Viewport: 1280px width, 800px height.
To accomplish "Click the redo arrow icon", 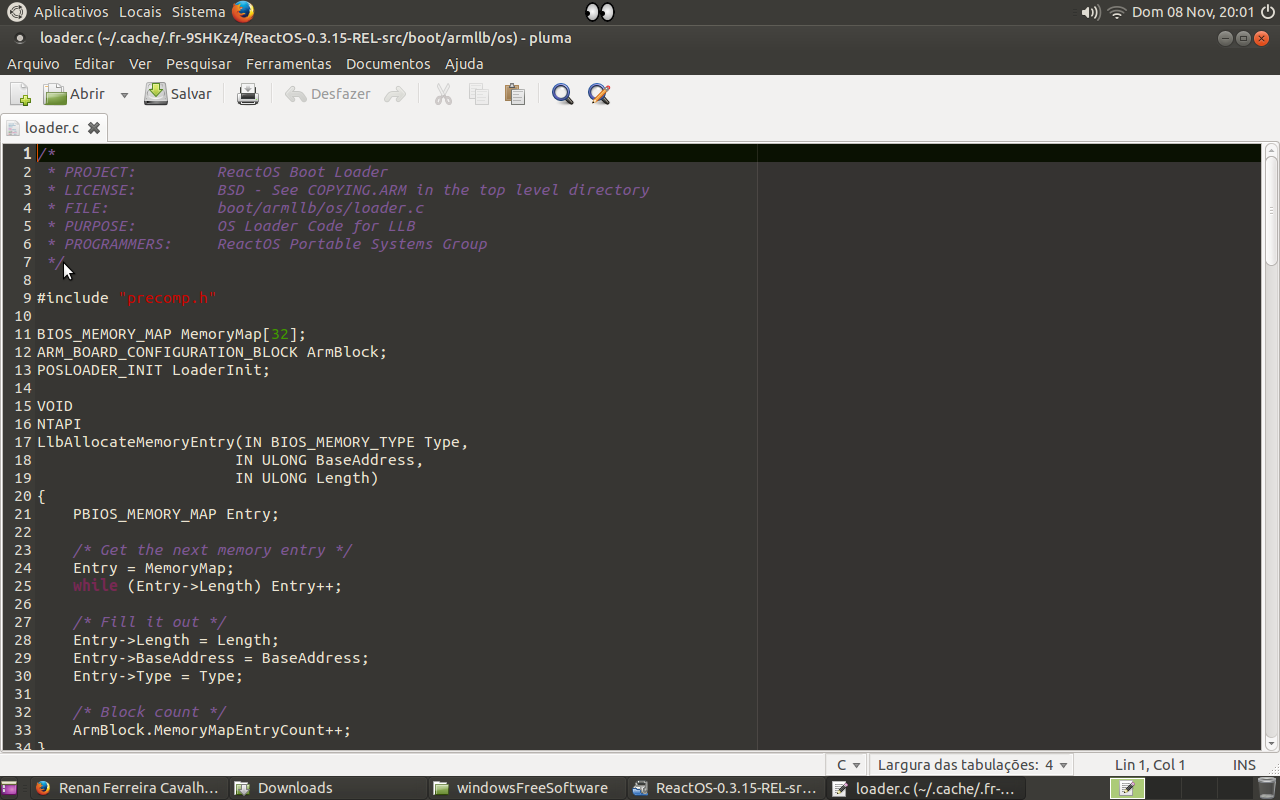I will [x=396, y=94].
